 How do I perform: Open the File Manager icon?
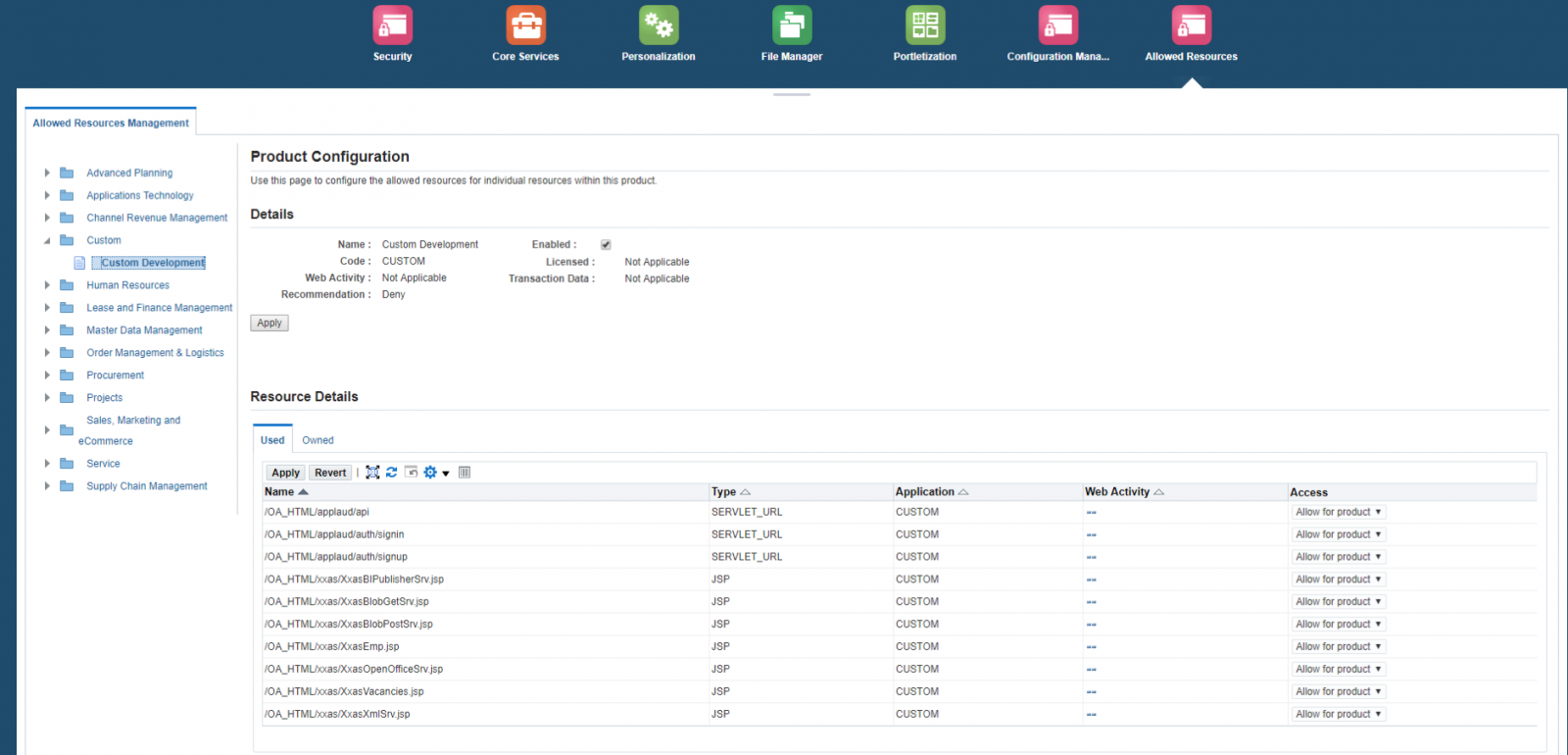point(792,25)
